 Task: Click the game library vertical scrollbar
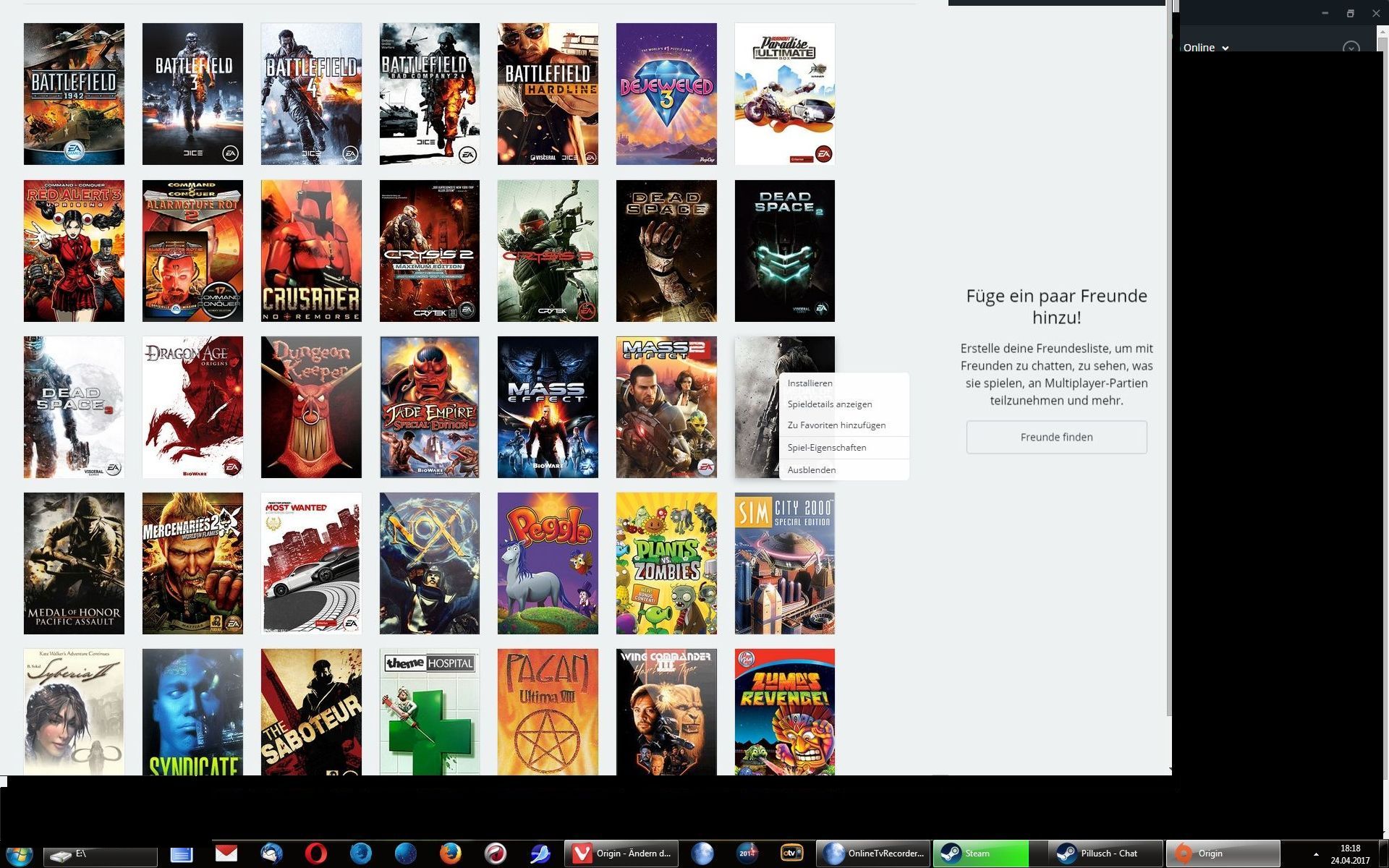pos(1168,362)
